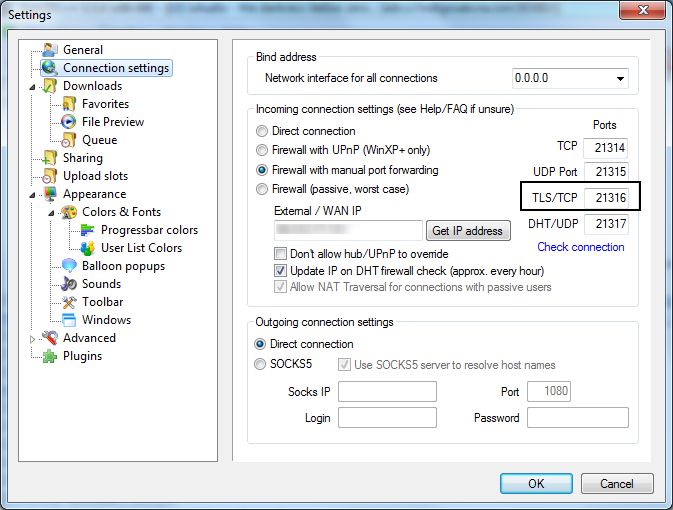Click the File Preview player icon
The height and width of the screenshot is (510, 673).
click(69, 122)
